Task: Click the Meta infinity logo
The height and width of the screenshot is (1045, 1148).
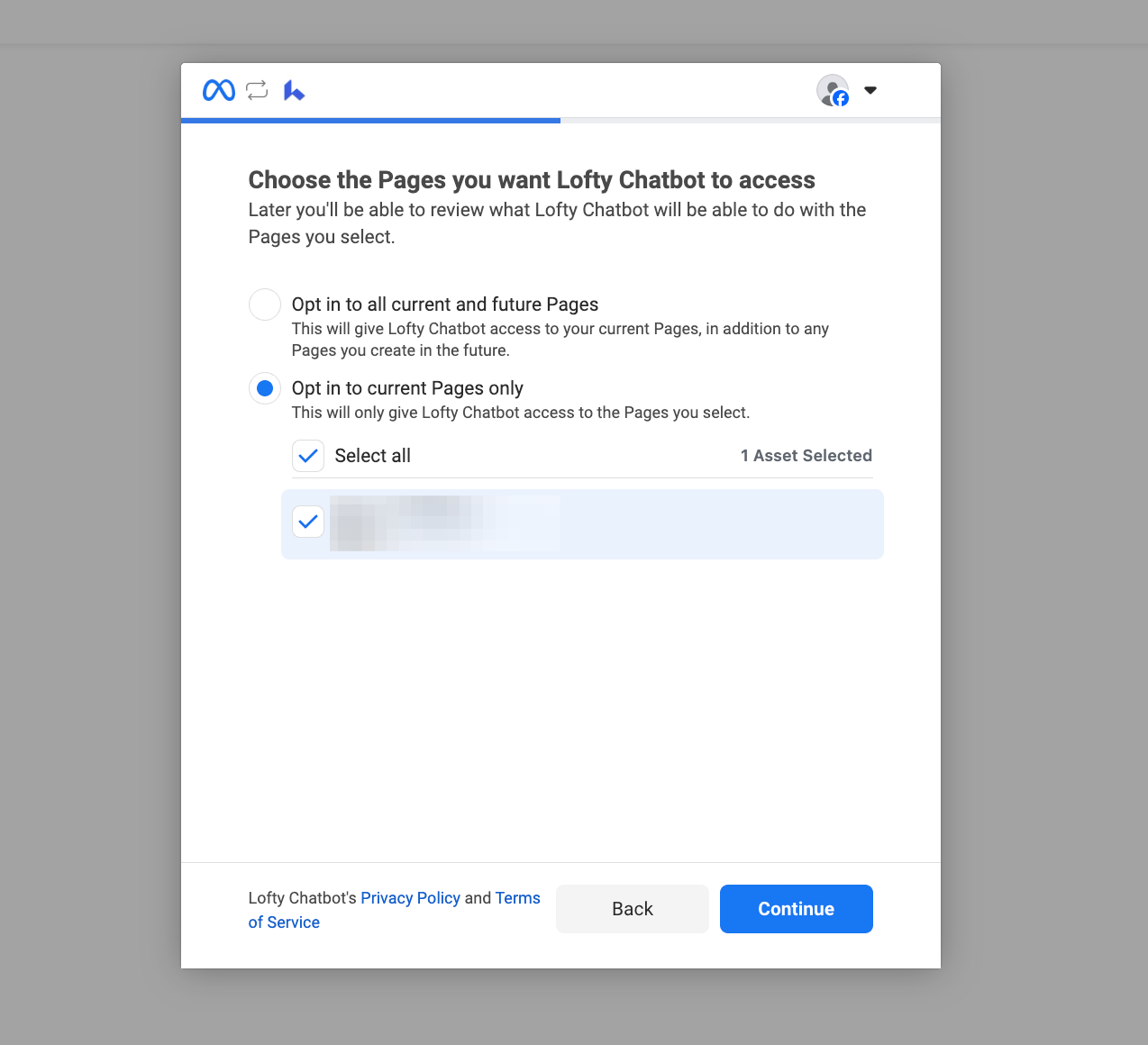Action: [x=219, y=90]
